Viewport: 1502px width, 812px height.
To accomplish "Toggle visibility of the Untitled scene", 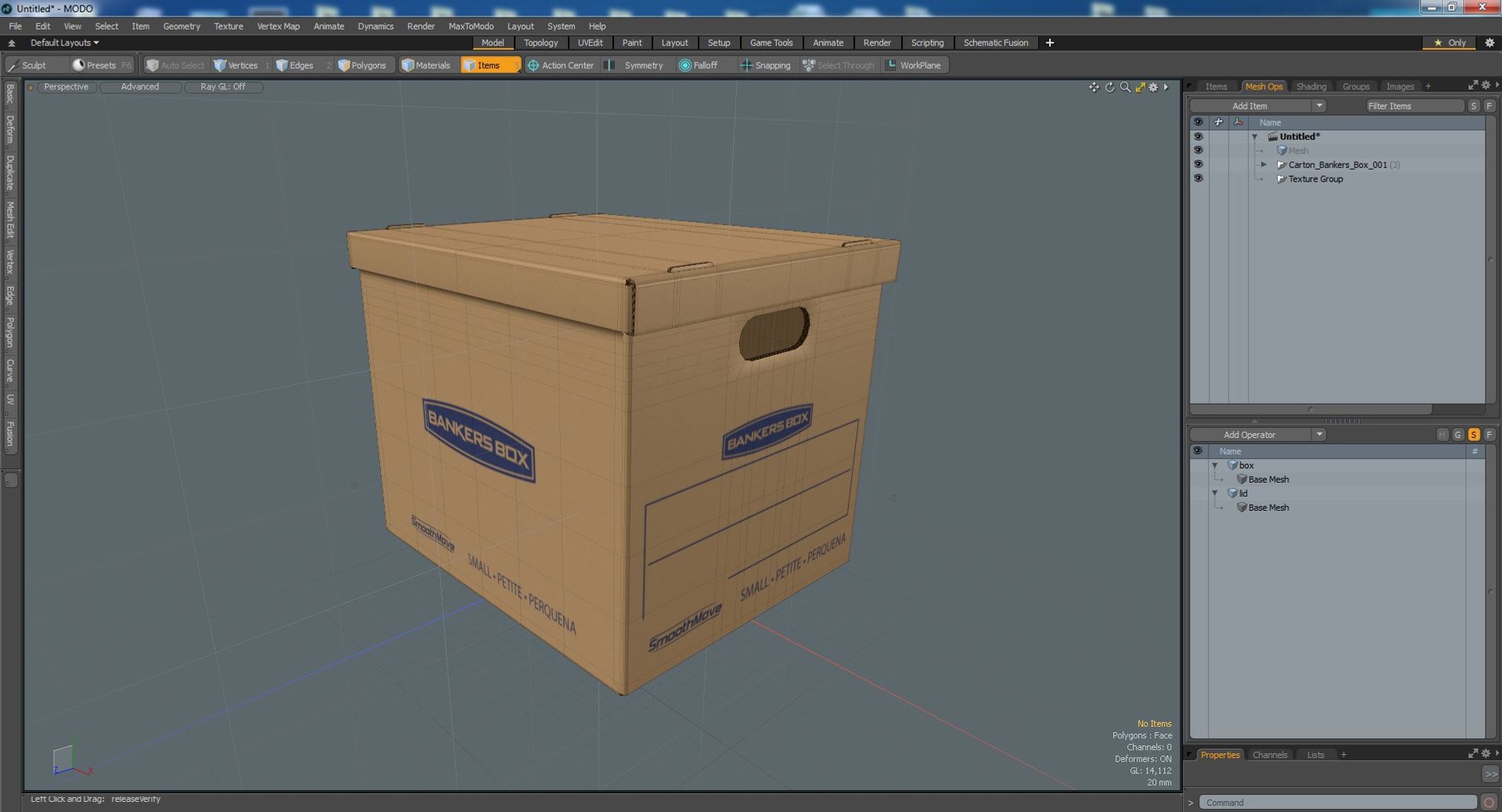I will 1198,136.
